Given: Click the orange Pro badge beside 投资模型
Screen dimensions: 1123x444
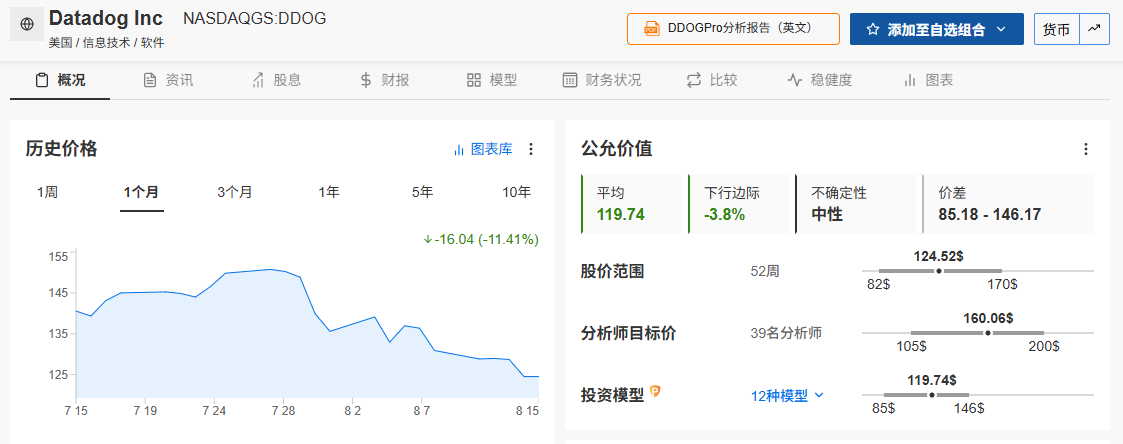Looking at the screenshot, I should click(x=655, y=391).
